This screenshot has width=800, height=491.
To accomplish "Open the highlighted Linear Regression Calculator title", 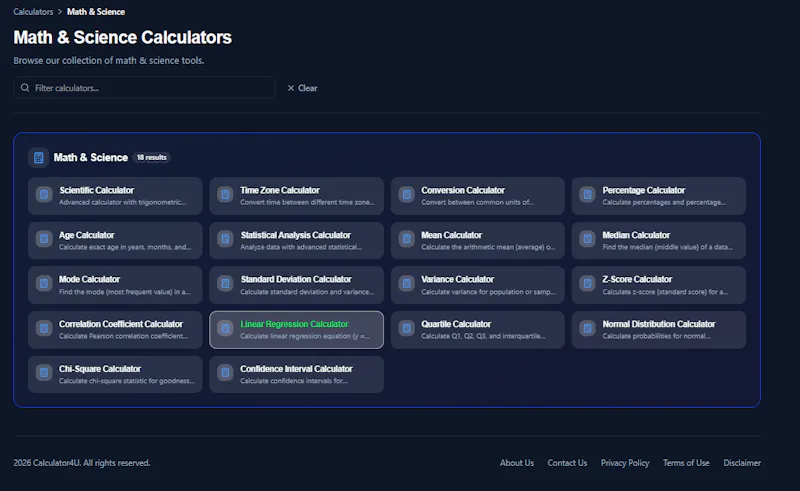I will [294, 324].
